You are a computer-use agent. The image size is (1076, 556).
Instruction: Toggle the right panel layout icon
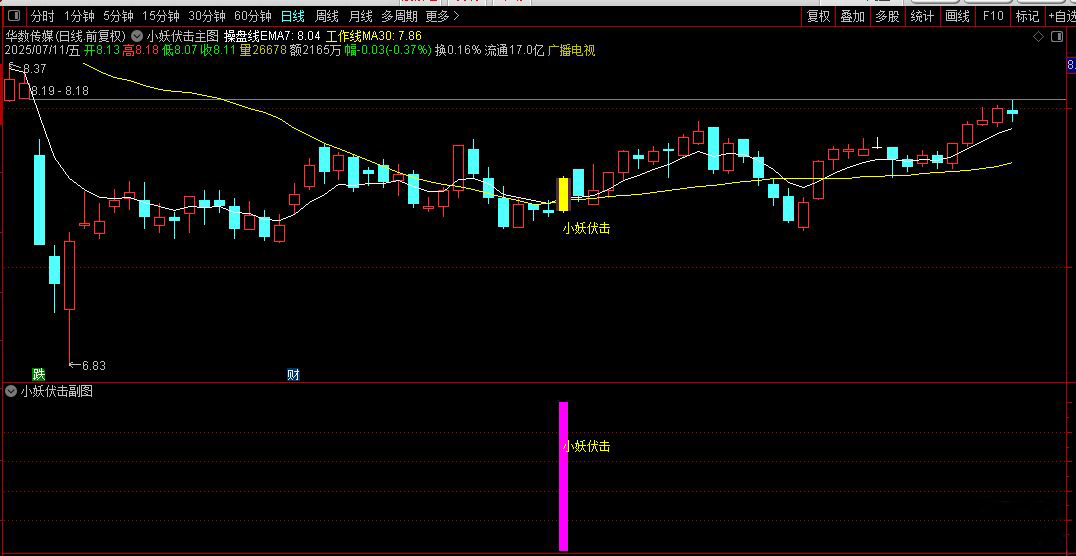click(x=1057, y=36)
